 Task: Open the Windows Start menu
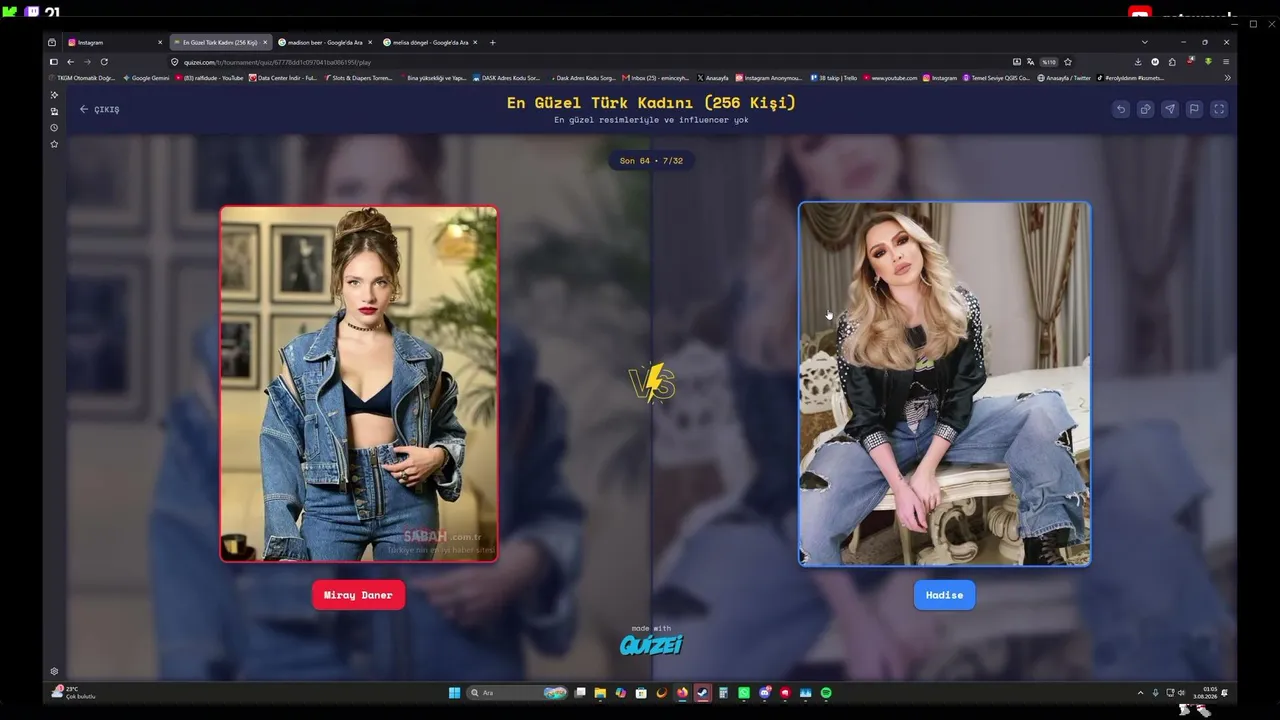tap(454, 693)
